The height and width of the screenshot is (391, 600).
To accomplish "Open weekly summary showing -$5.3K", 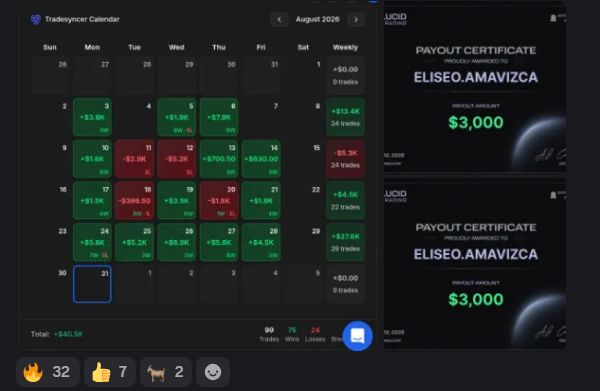I will [x=346, y=159].
